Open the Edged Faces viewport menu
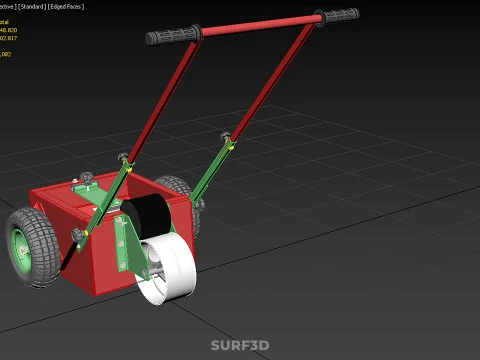This screenshot has height=360, width=480. click(66, 7)
